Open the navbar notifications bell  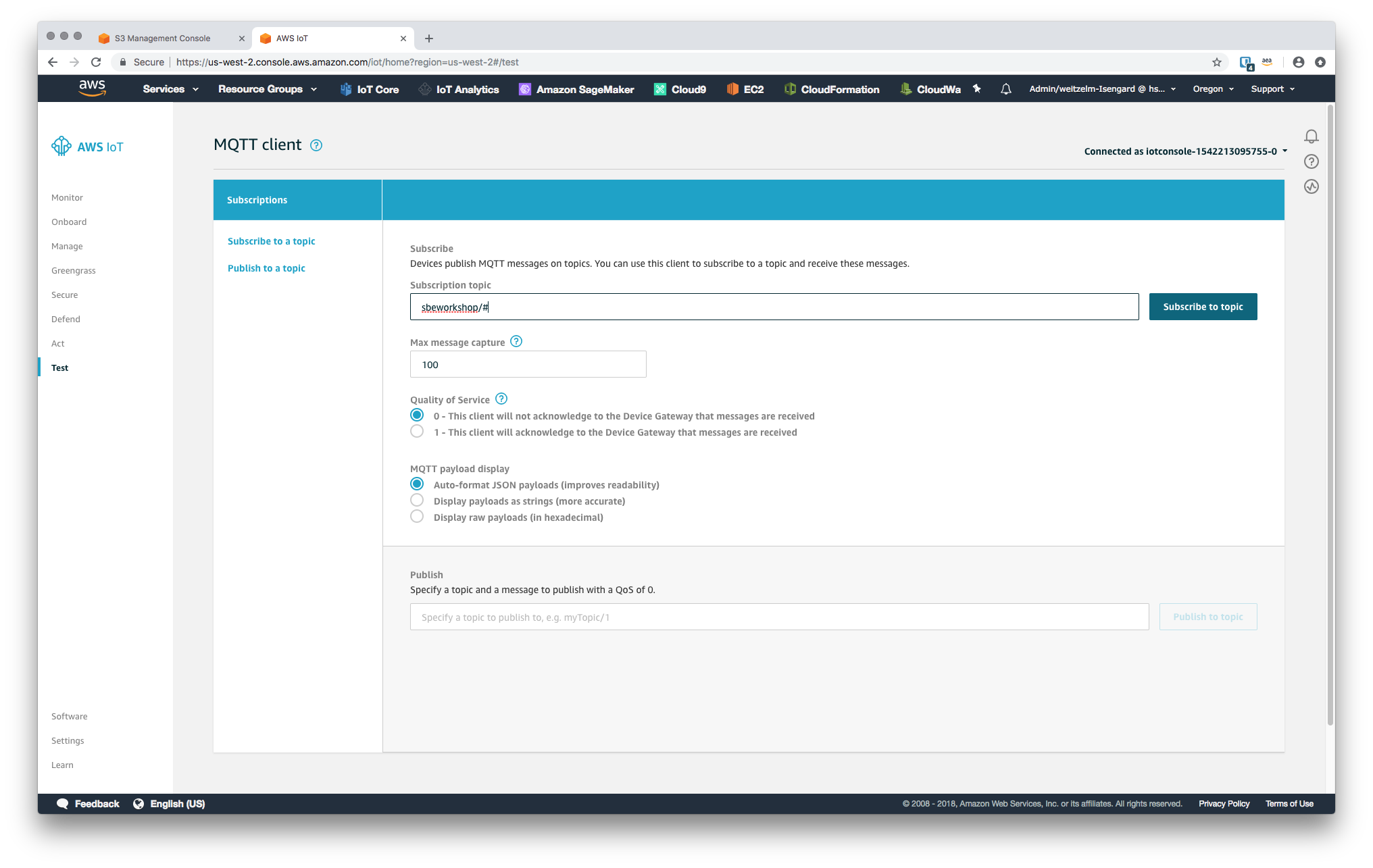coord(1006,88)
